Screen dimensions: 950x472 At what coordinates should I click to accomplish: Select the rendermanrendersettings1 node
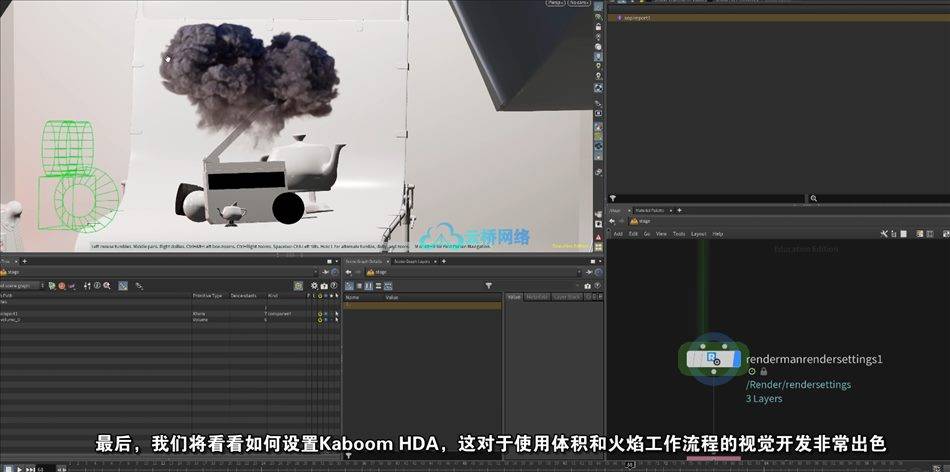pos(713,359)
